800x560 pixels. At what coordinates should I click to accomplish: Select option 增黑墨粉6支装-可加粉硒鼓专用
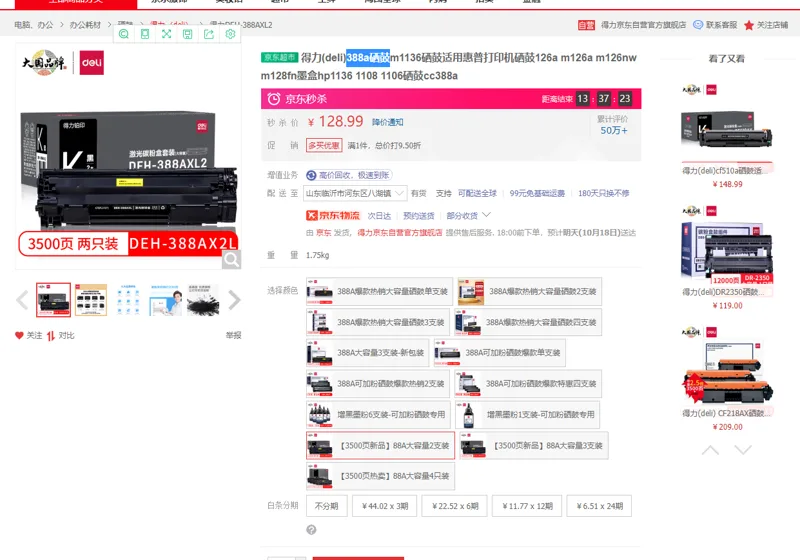click(x=378, y=415)
